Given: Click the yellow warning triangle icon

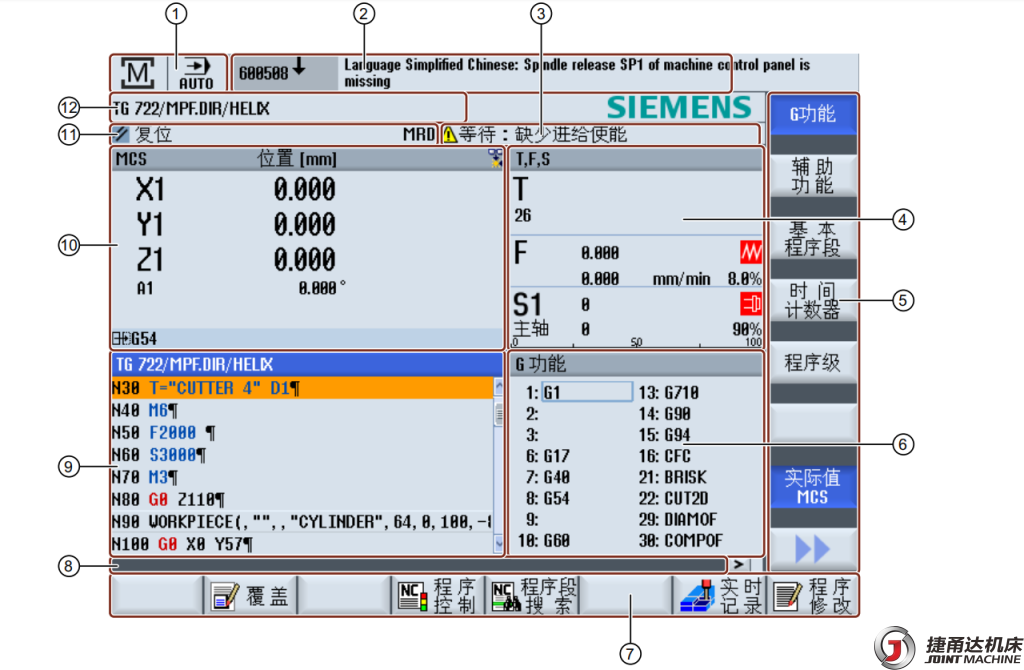Looking at the screenshot, I should [450, 134].
